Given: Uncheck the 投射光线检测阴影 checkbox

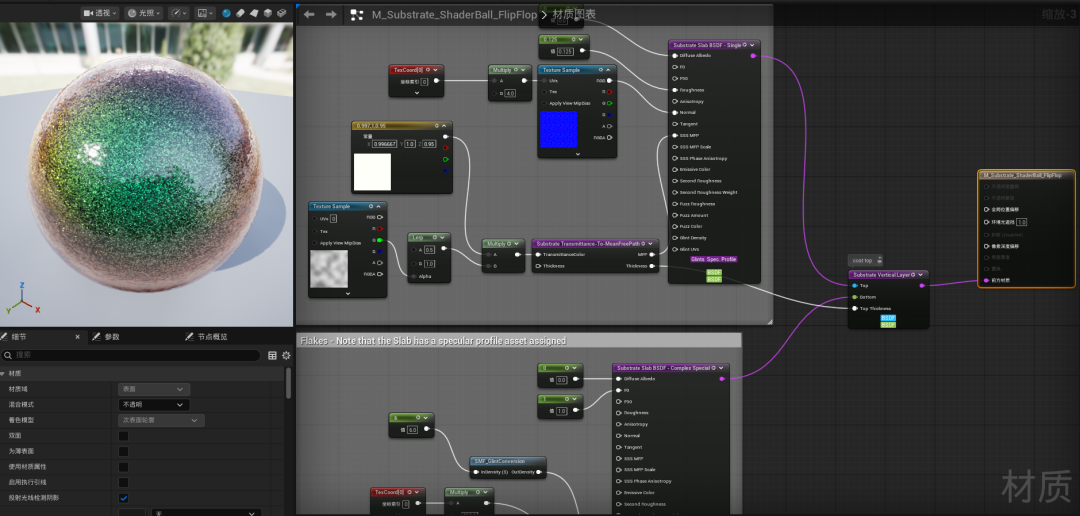Looking at the screenshot, I should (x=123, y=498).
